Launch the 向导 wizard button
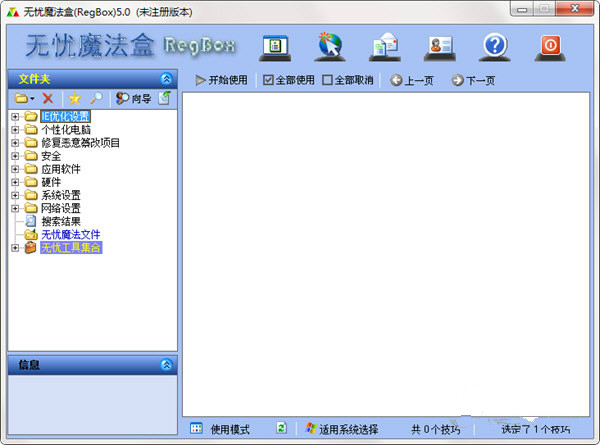Viewport: 600px width, 445px height. (x=134, y=98)
